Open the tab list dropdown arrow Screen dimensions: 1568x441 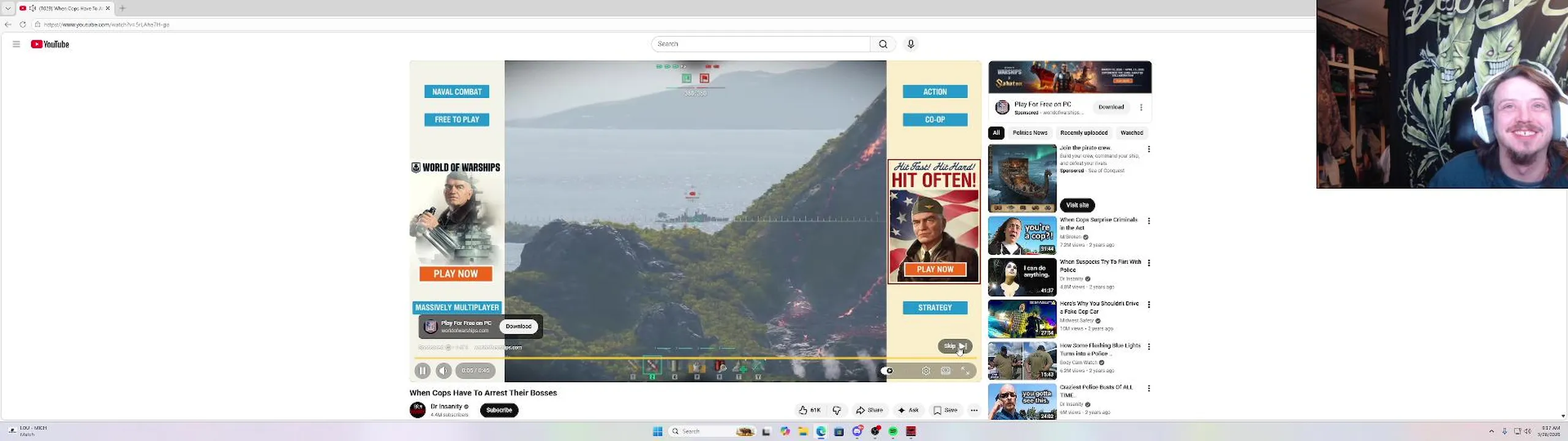point(8,8)
